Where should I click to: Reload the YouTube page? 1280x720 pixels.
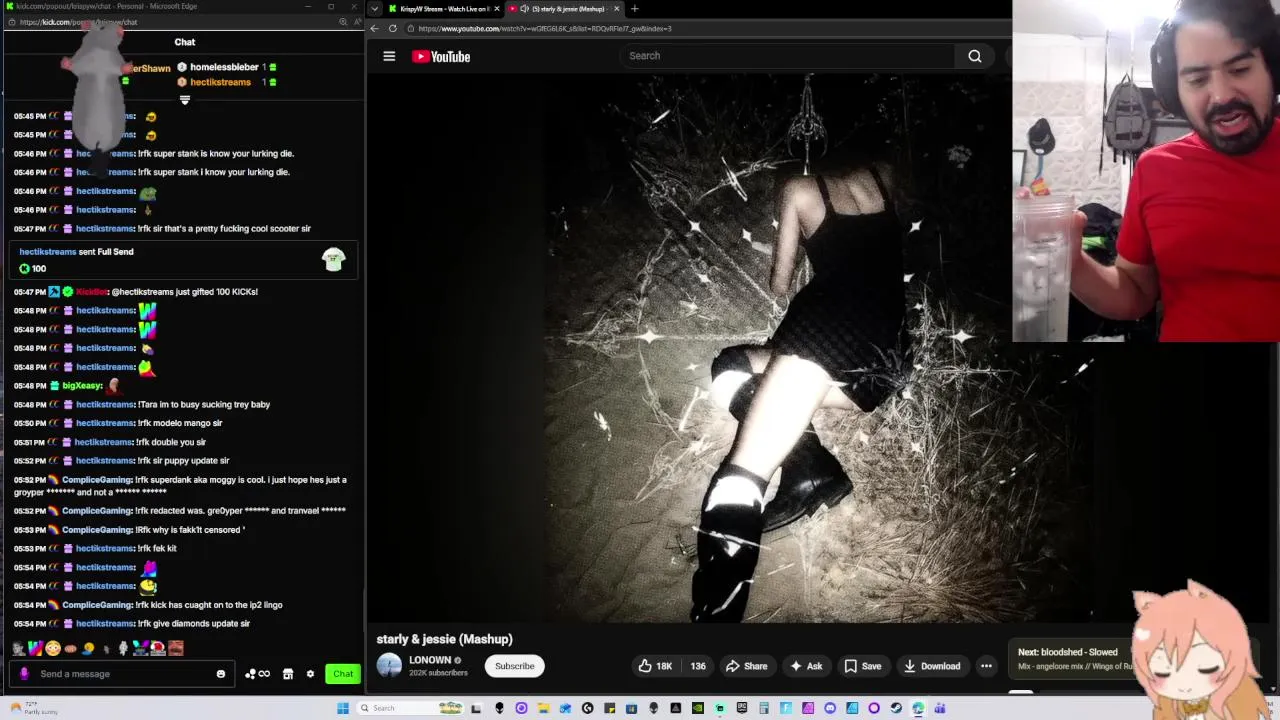[x=393, y=28]
